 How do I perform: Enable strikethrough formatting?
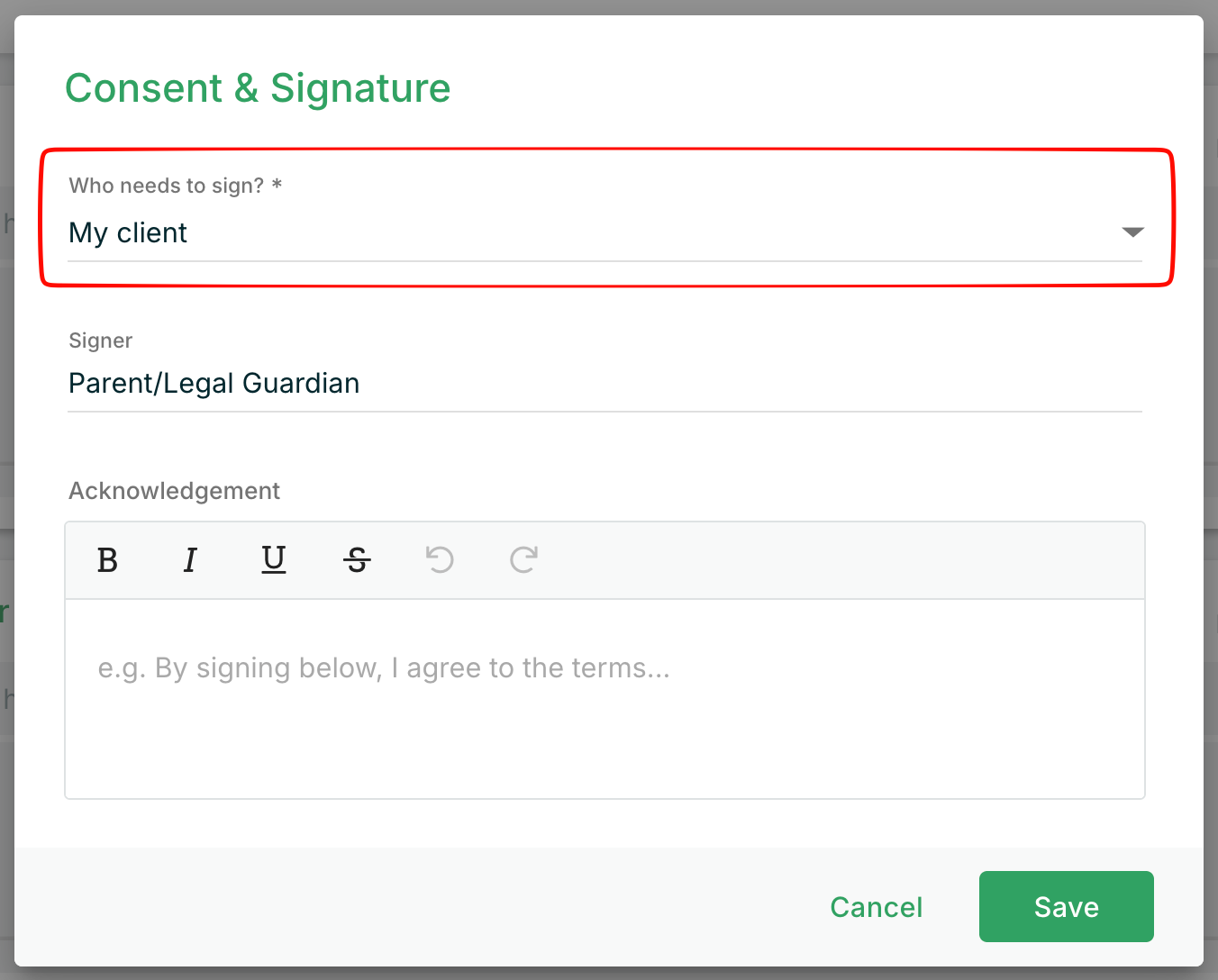(x=357, y=560)
